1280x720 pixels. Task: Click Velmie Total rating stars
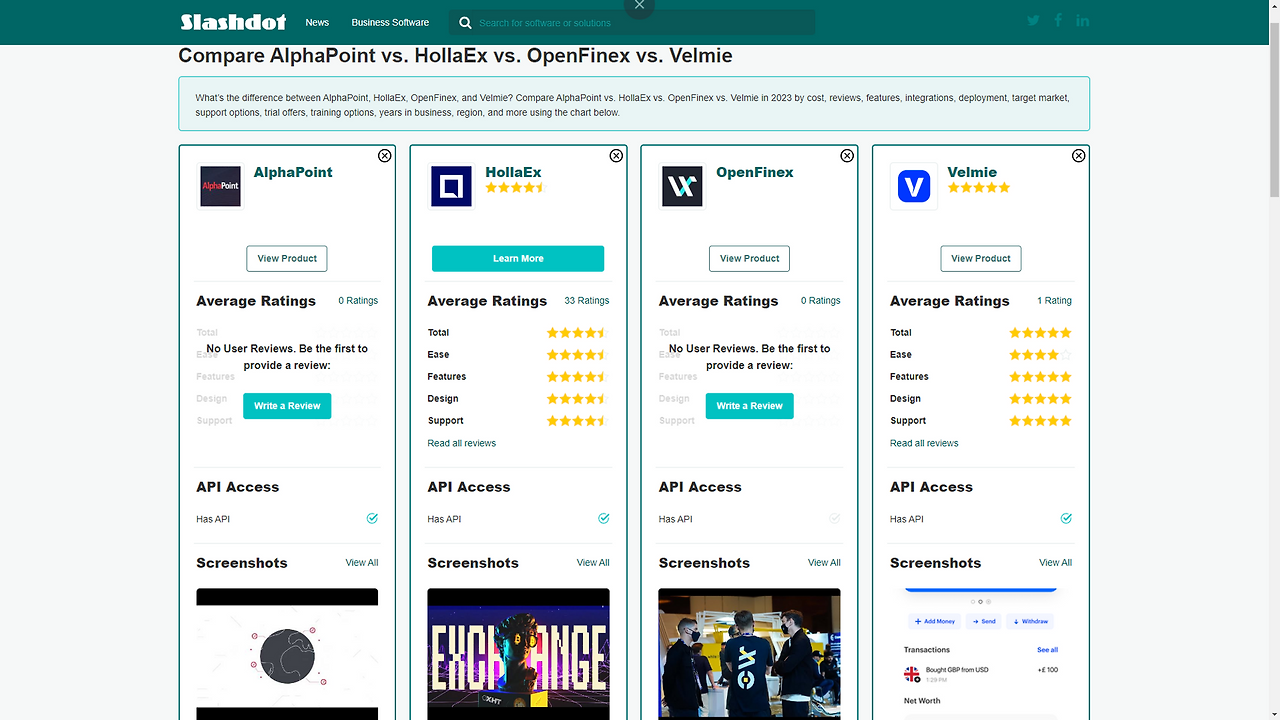click(1040, 333)
